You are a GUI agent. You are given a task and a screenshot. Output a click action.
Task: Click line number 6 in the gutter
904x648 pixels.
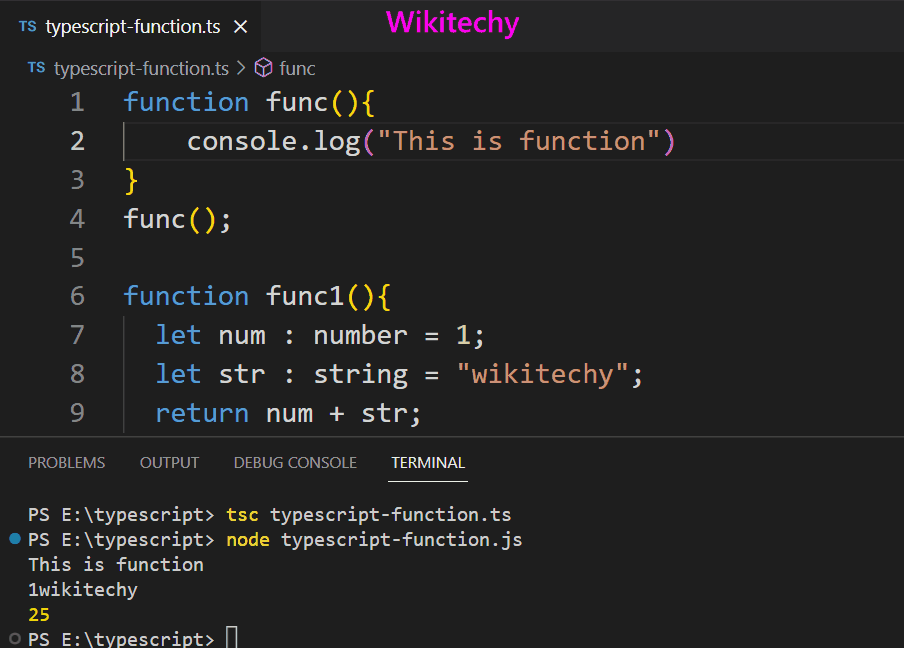pyautogui.click(x=77, y=296)
